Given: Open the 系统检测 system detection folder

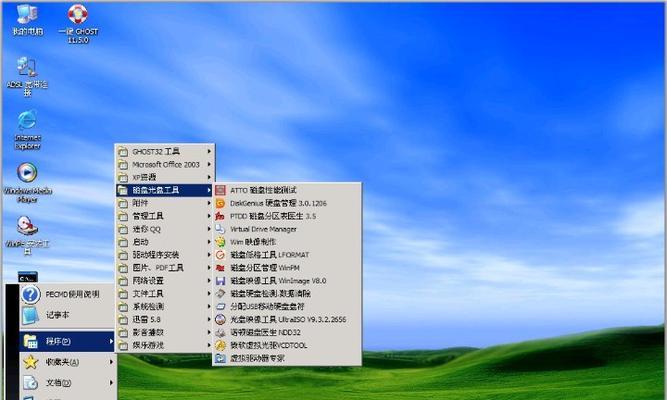Looking at the screenshot, I should click(x=164, y=306).
